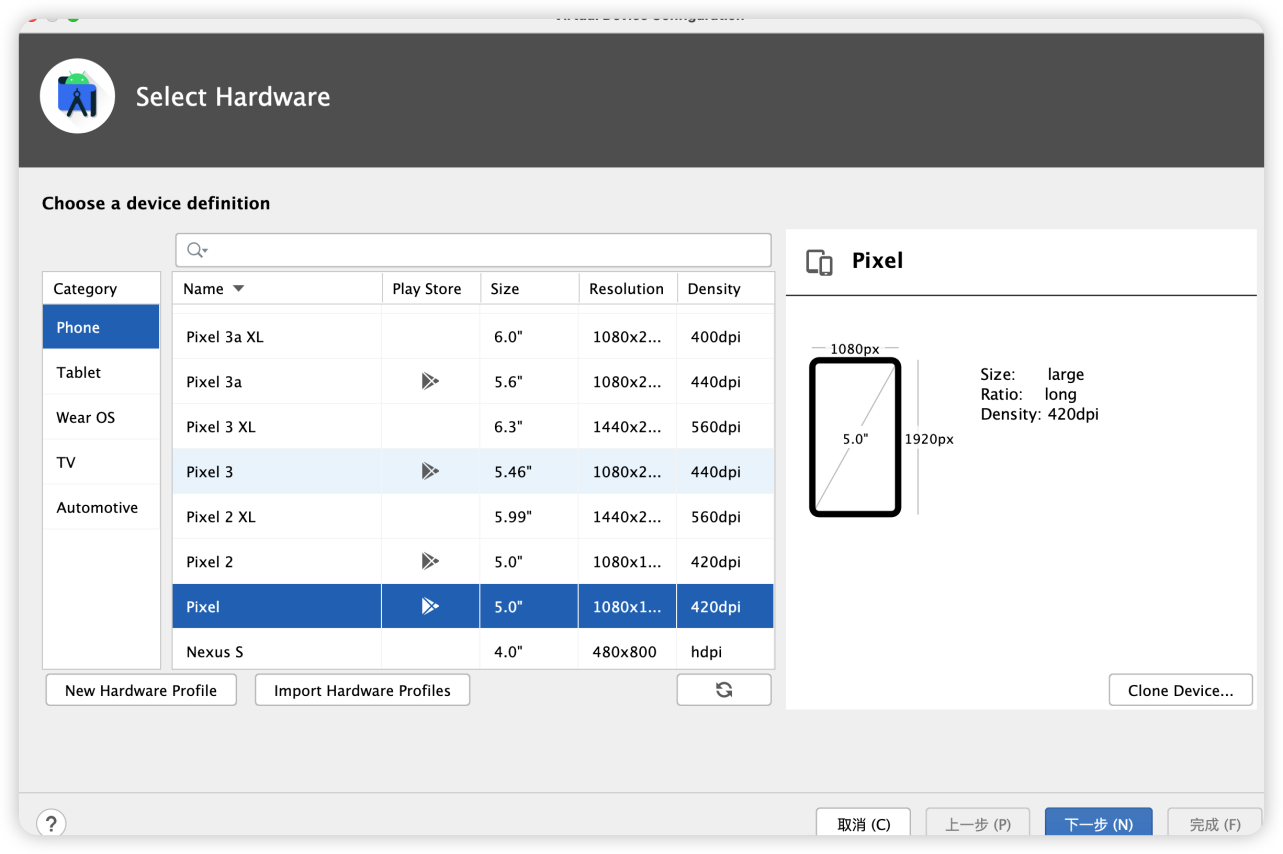
Task: Click the Clone Device... button
Action: [x=1180, y=690]
